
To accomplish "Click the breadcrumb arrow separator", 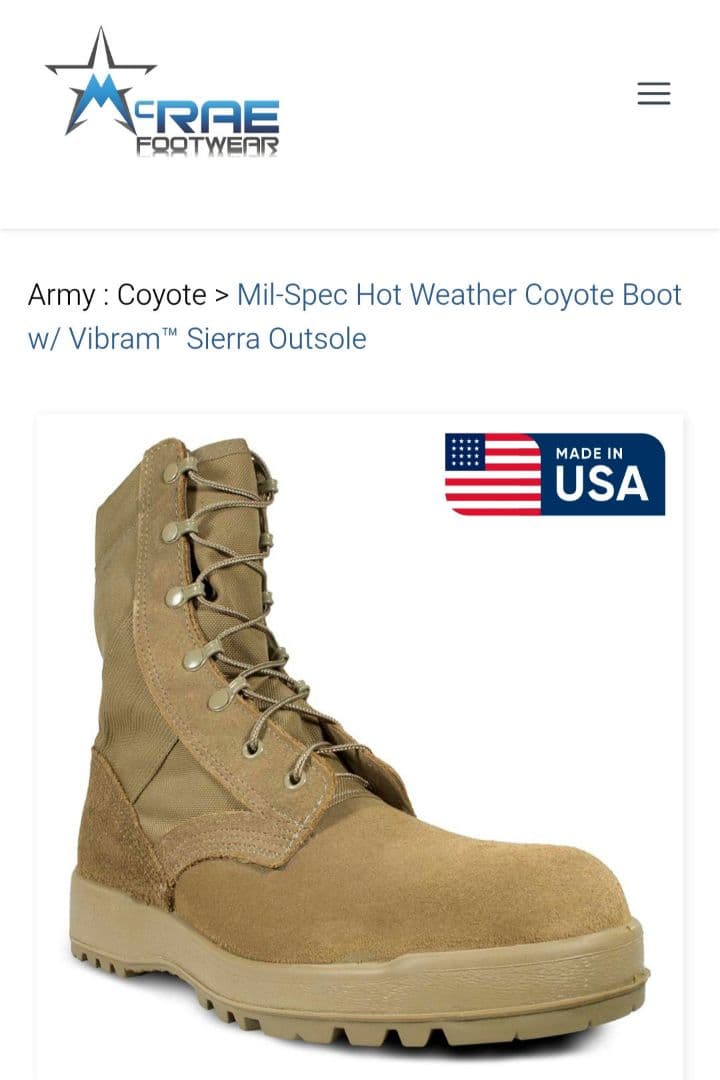I will coord(222,295).
